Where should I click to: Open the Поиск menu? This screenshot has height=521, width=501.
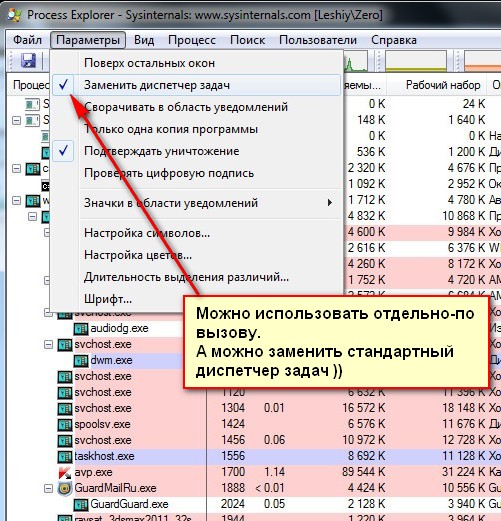point(247,40)
